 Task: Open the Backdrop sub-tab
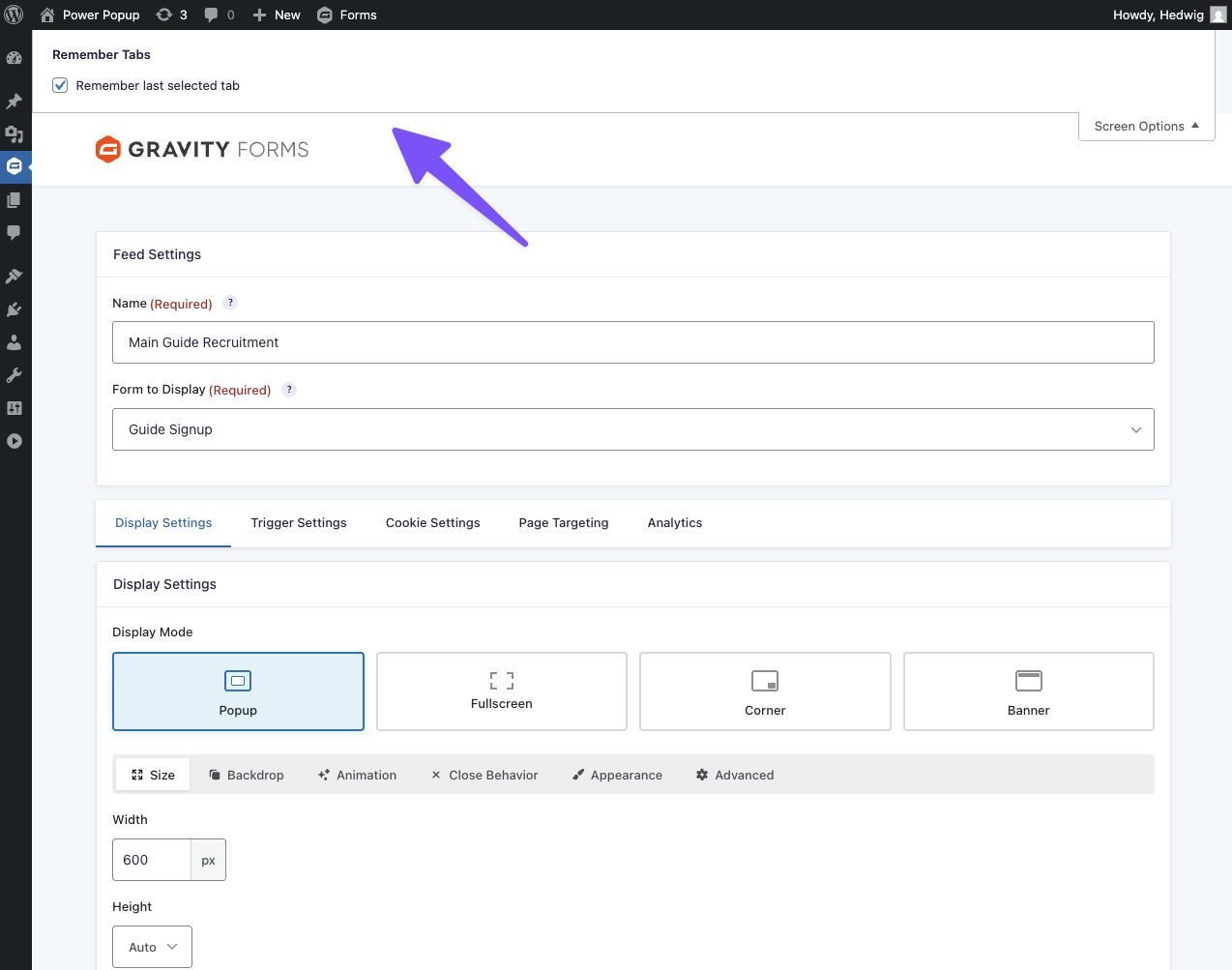[247, 775]
